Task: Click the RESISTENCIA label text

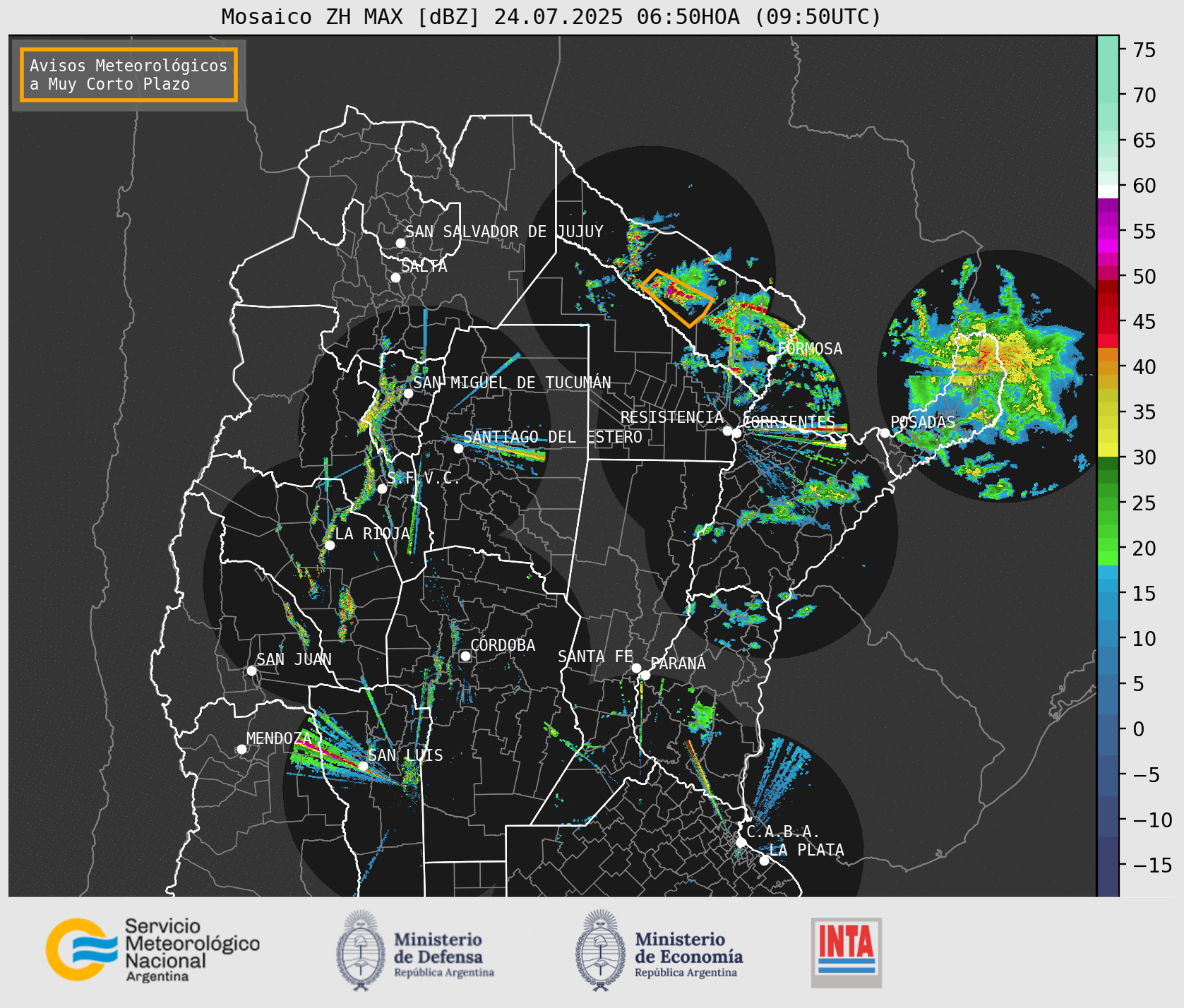Action: point(672,417)
